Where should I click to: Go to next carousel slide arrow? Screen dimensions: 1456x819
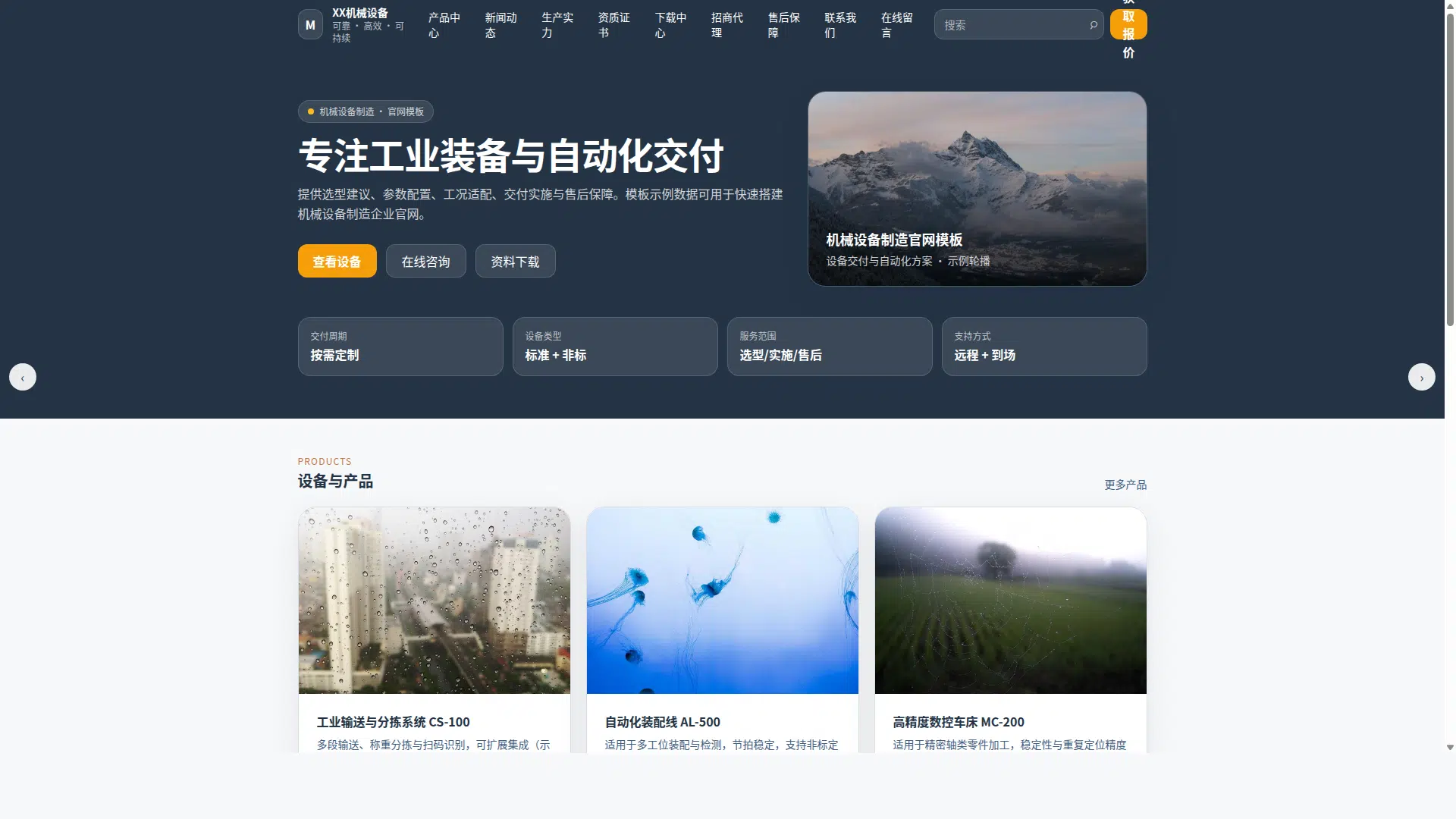click(1421, 377)
